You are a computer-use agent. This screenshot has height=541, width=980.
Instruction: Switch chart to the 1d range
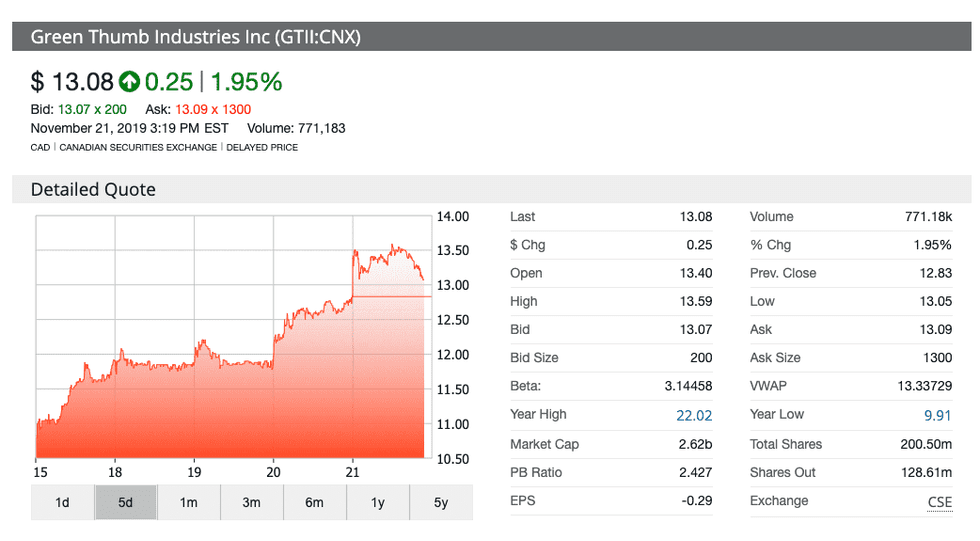[62, 502]
